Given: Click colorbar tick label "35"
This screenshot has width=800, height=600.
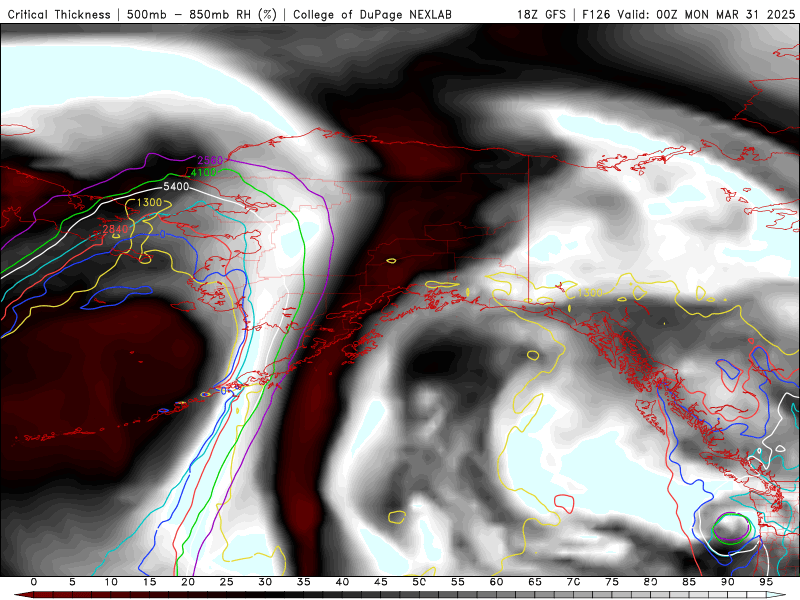Looking at the screenshot, I should click(304, 582).
